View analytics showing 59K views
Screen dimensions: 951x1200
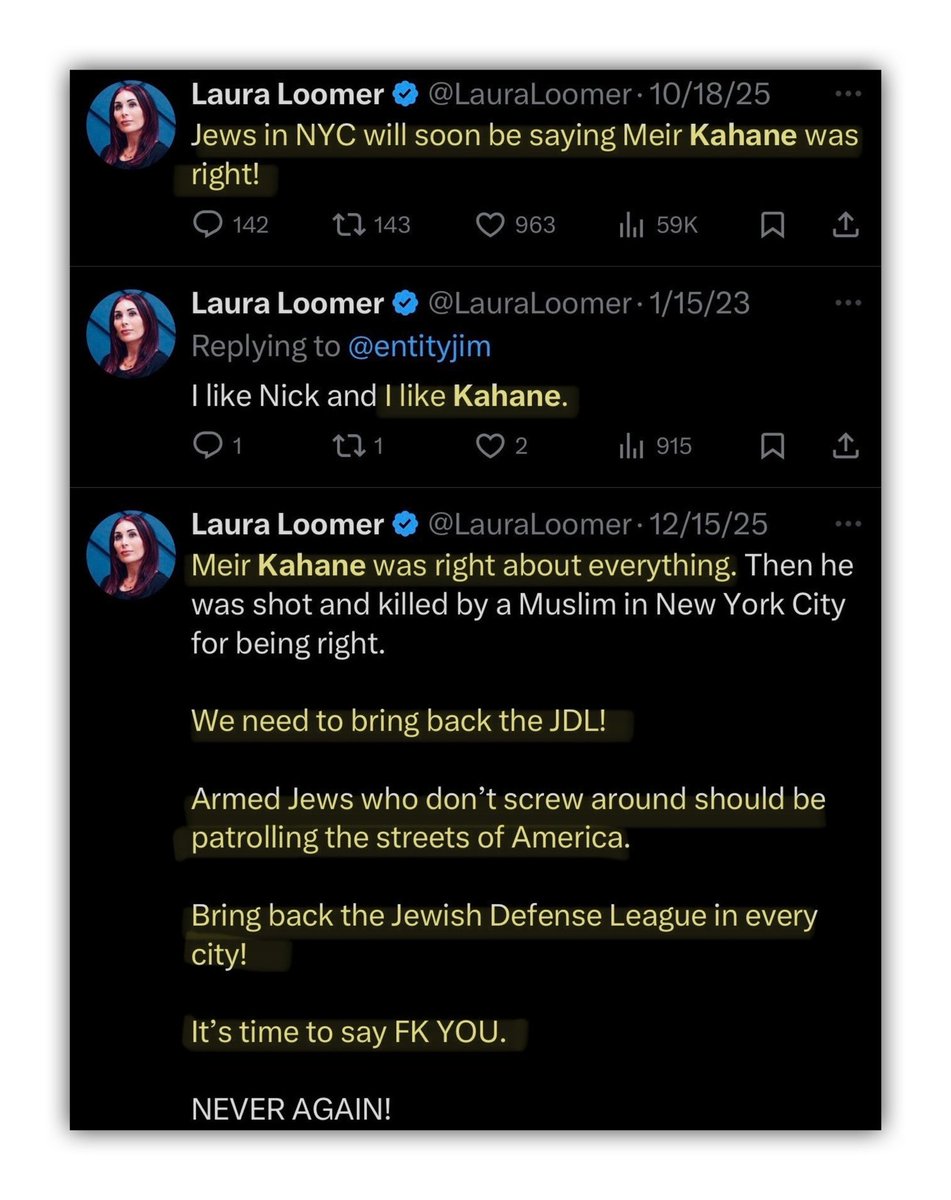click(631, 226)
